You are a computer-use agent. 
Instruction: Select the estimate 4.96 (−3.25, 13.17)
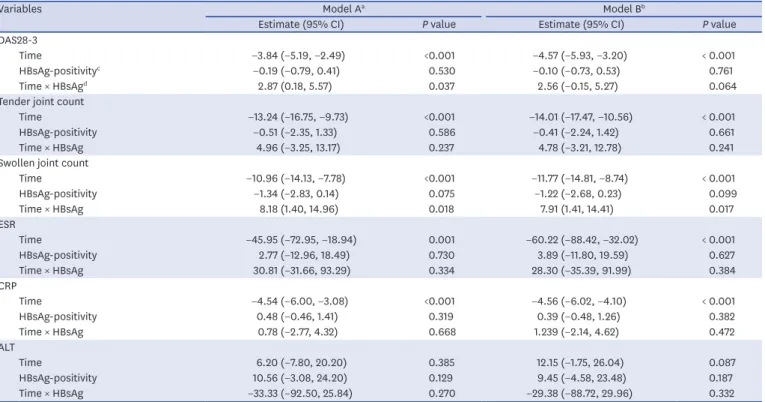point(298,148)
